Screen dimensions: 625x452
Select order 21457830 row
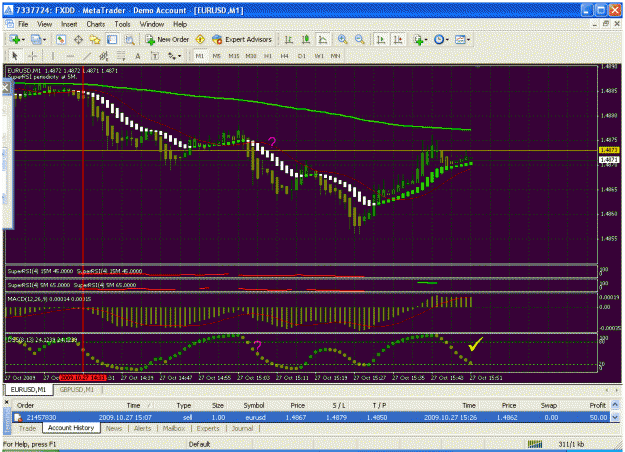click(311, 417)
